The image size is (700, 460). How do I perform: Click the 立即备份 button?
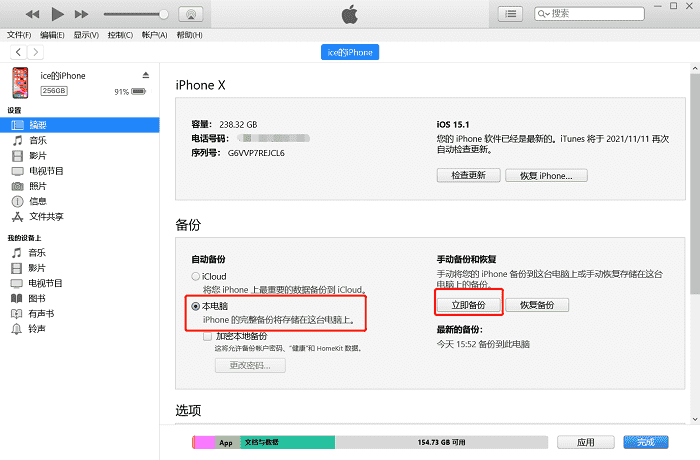[468, 305]
